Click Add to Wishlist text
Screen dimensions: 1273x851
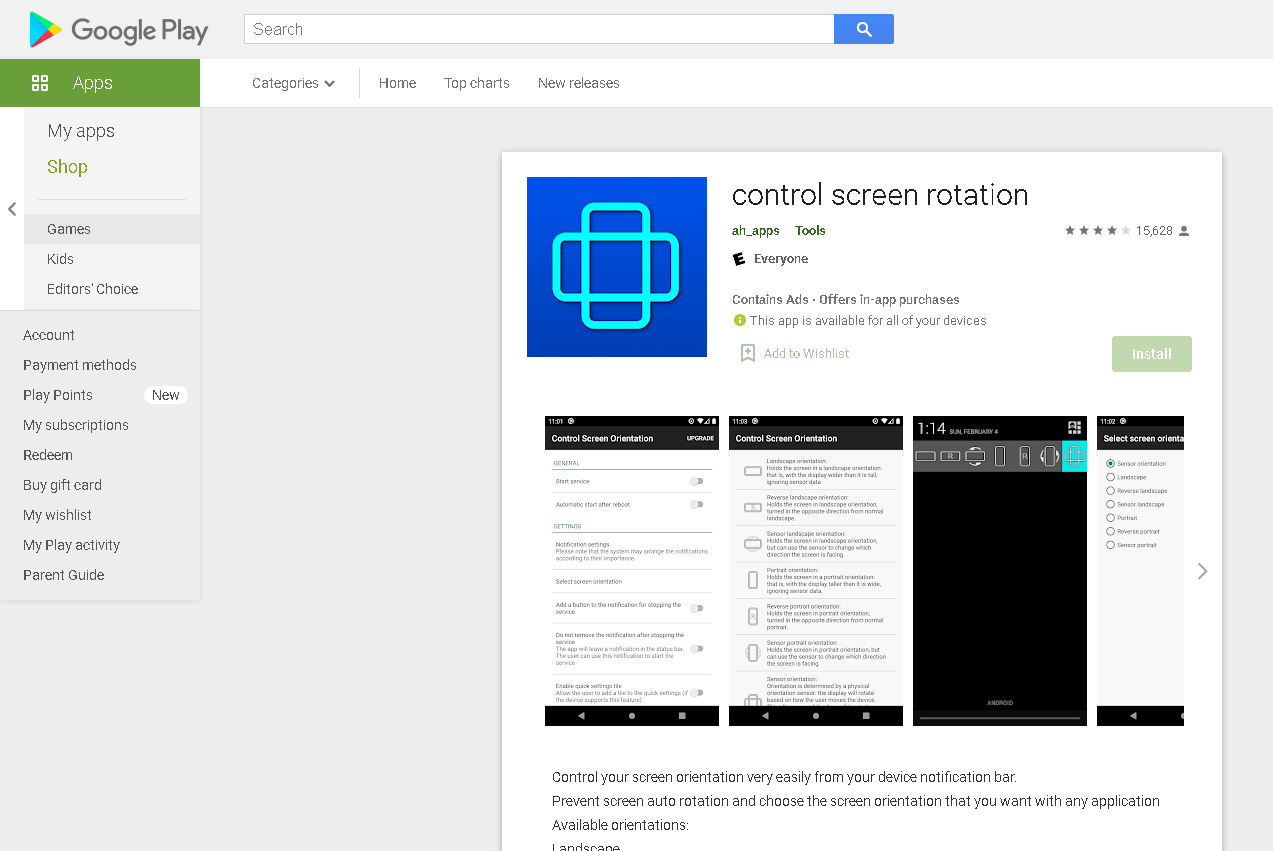coord(806,353)
